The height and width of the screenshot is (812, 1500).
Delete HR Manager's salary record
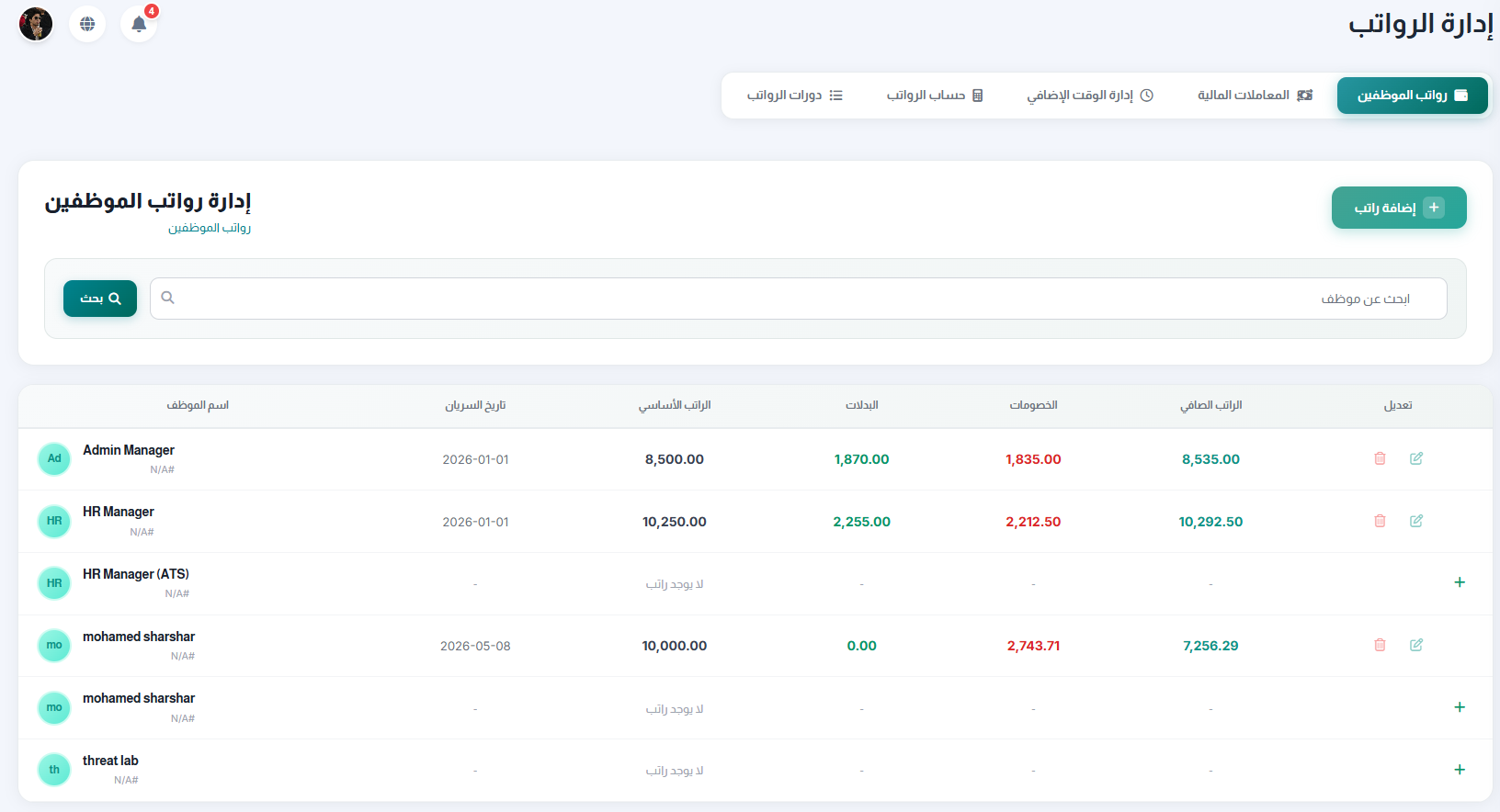pyautogui.click(x=1380, y=521)
